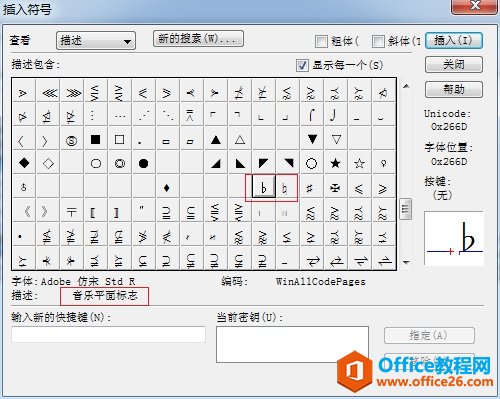Open 帮助 help
This screenshot has width=500, height=399.
pyautogui.click(x=454, y=89)
